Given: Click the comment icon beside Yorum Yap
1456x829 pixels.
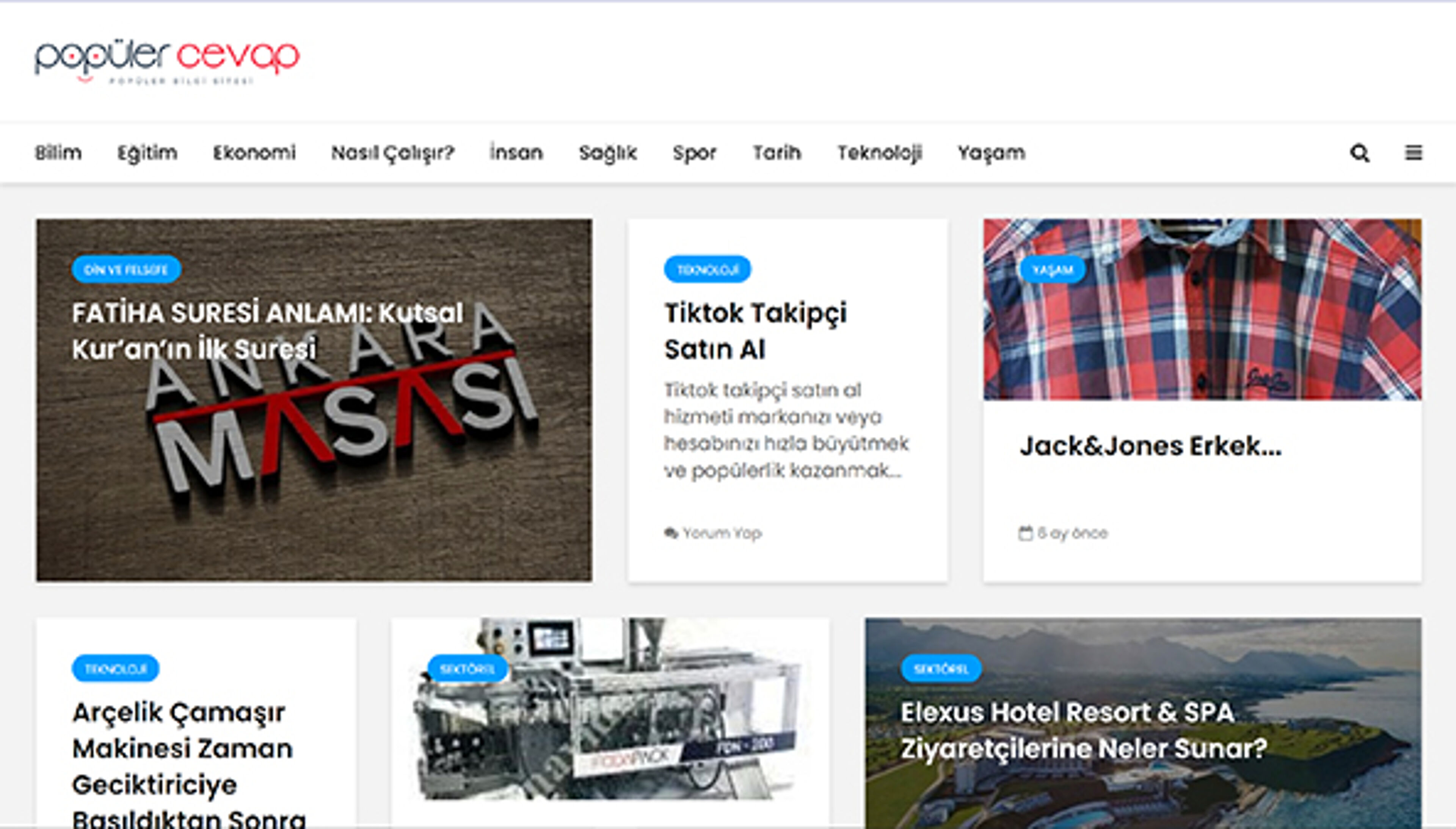Looking at the screenshot, I should 670,533.
